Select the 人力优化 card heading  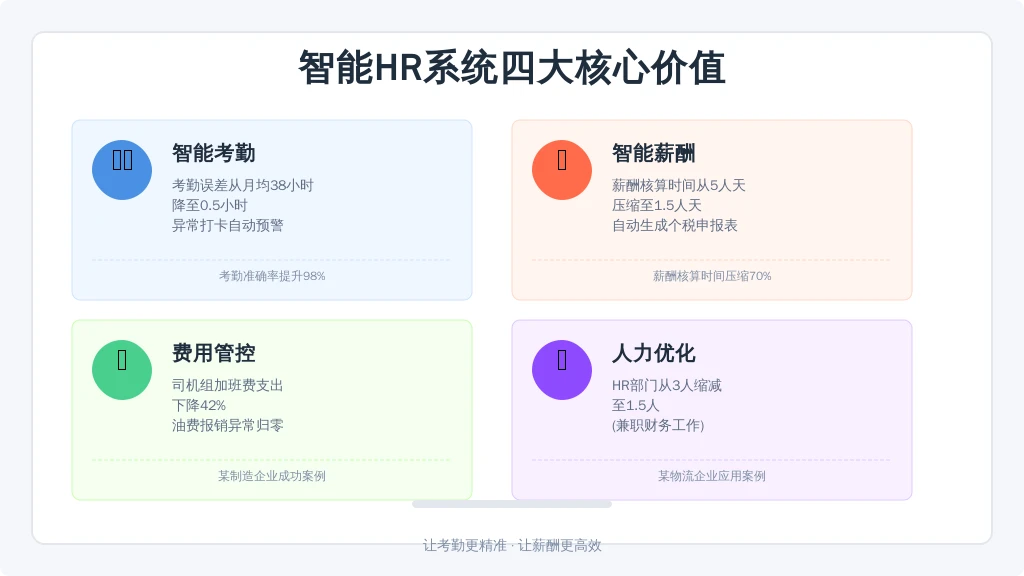(x=654, y=353)
